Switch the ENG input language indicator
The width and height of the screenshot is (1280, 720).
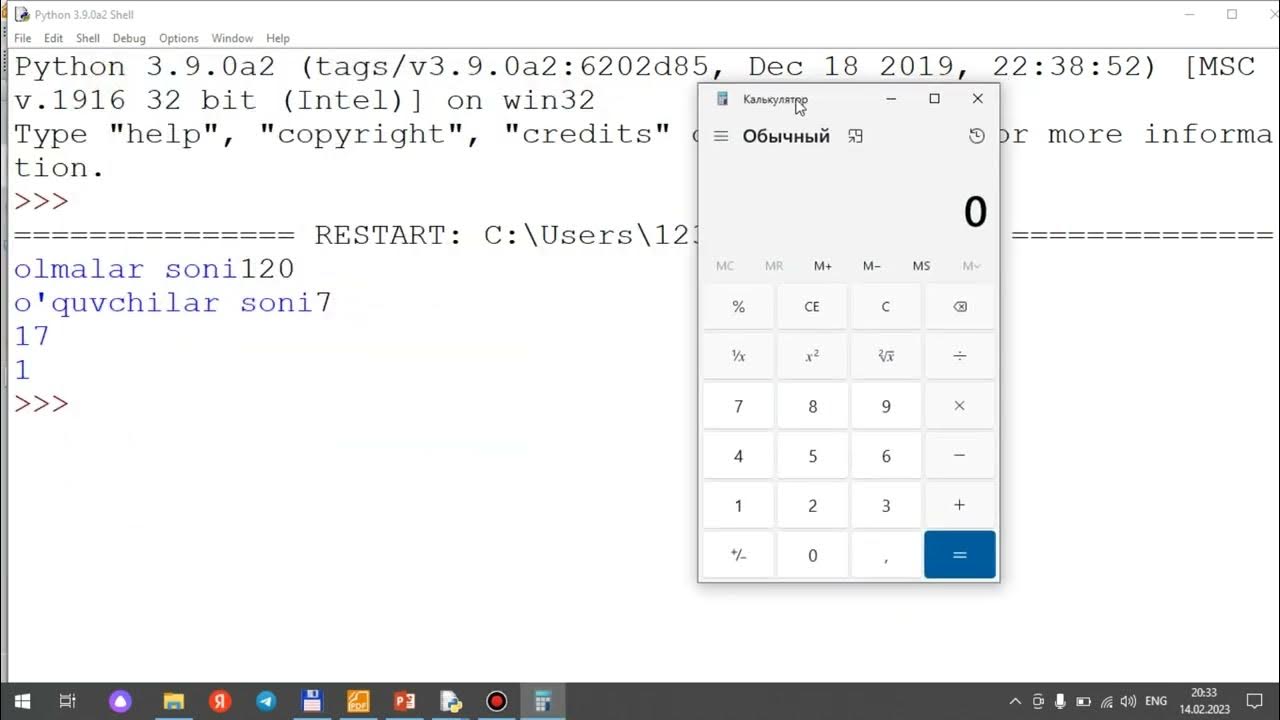coord(1156,701)
